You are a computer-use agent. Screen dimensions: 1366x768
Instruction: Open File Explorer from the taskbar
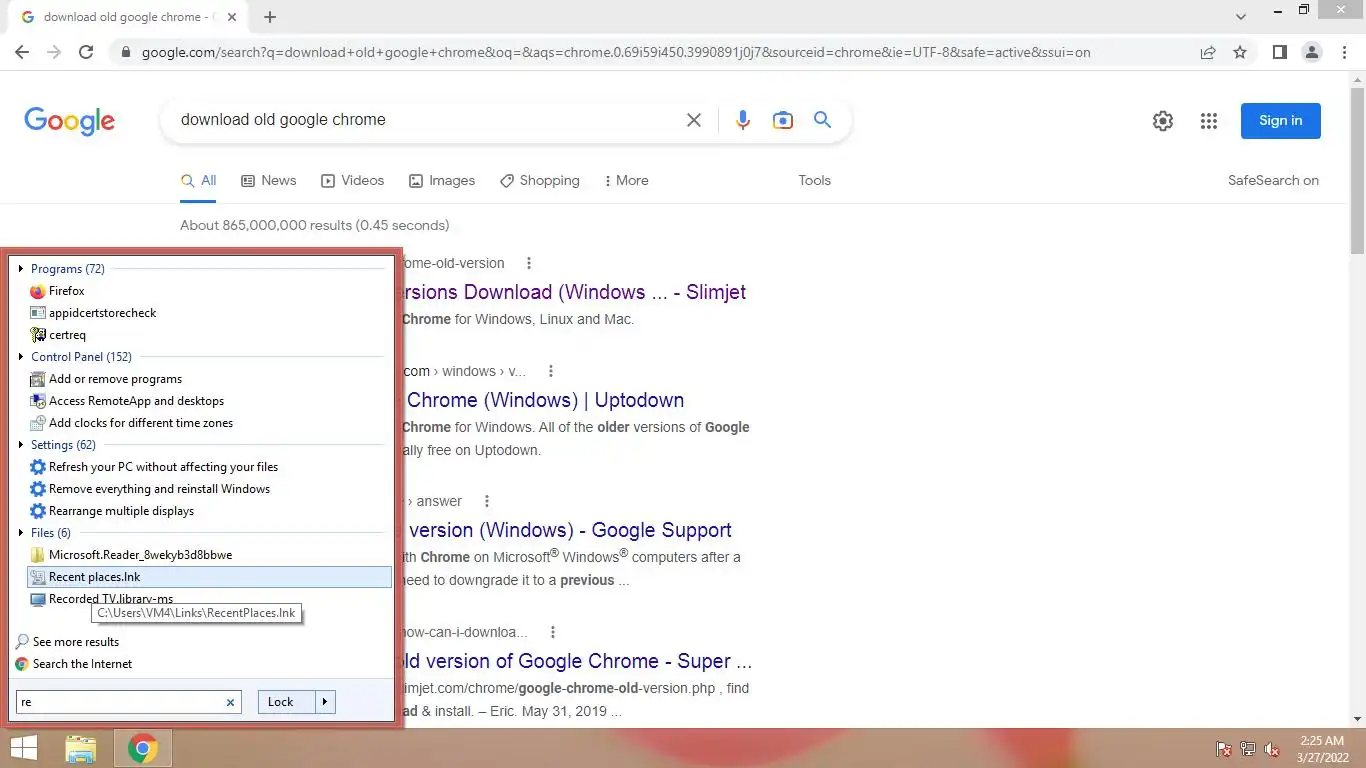click(81, 748)
